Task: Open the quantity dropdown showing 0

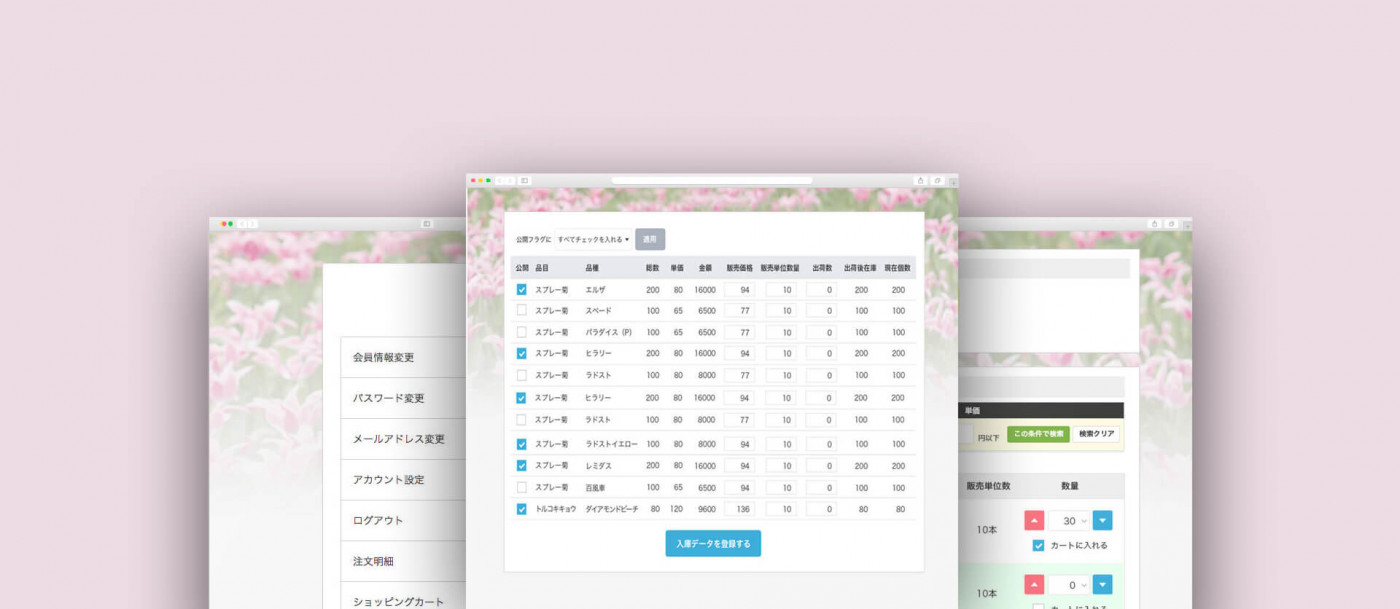Action: tap(1069, 585)
